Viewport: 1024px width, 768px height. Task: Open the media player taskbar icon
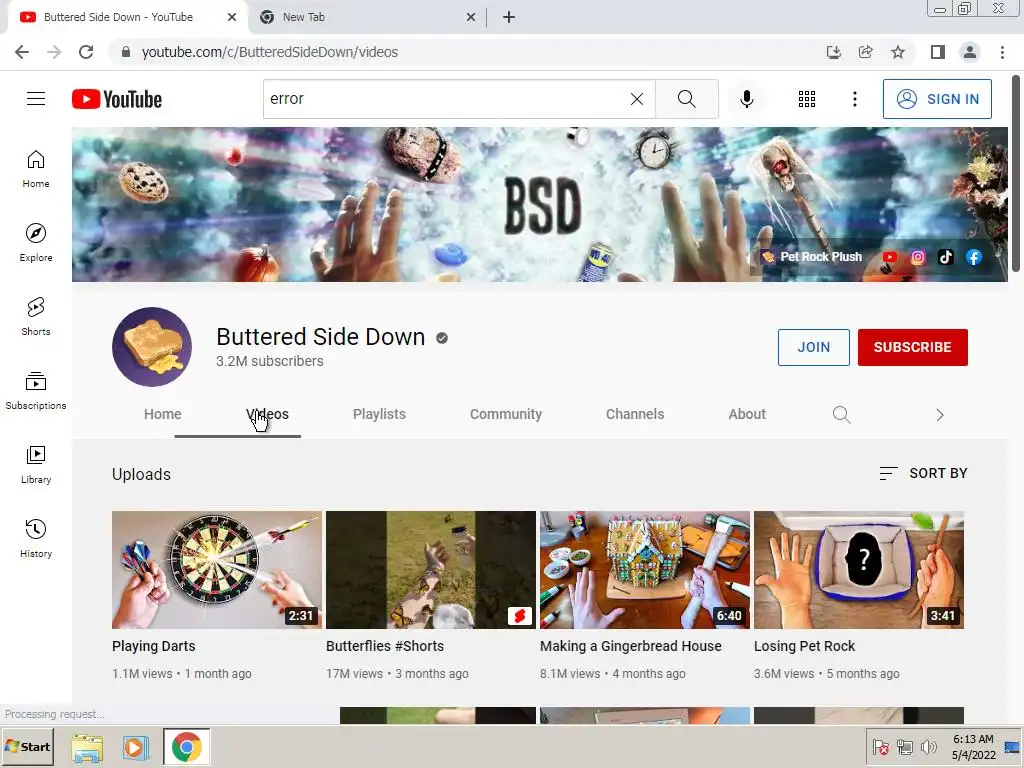(x=136, y=747)
